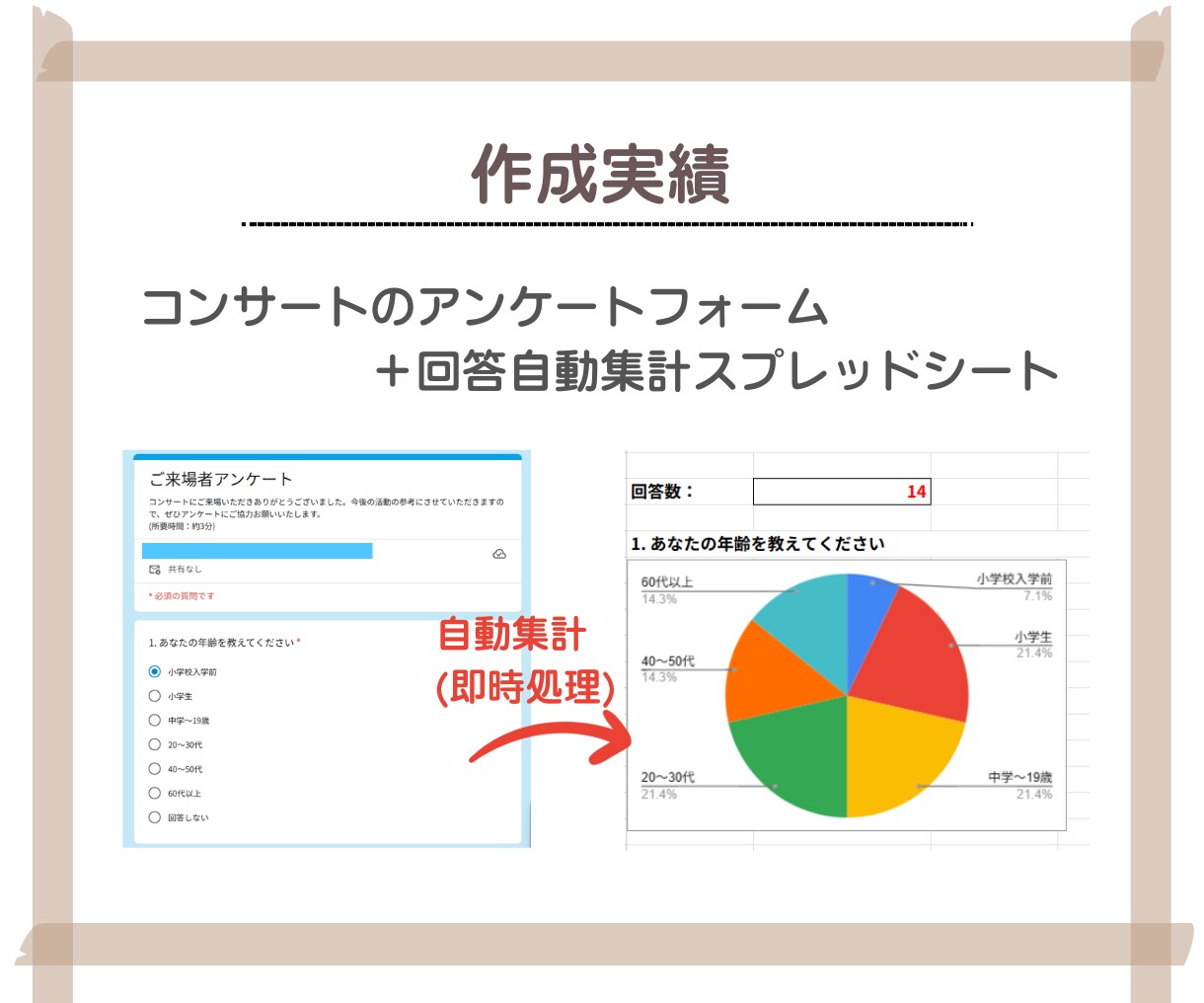Choose the 60代以上 radio option in the form
The height and width of the screenshot is (1003, 1204).
tap(154, 793)
